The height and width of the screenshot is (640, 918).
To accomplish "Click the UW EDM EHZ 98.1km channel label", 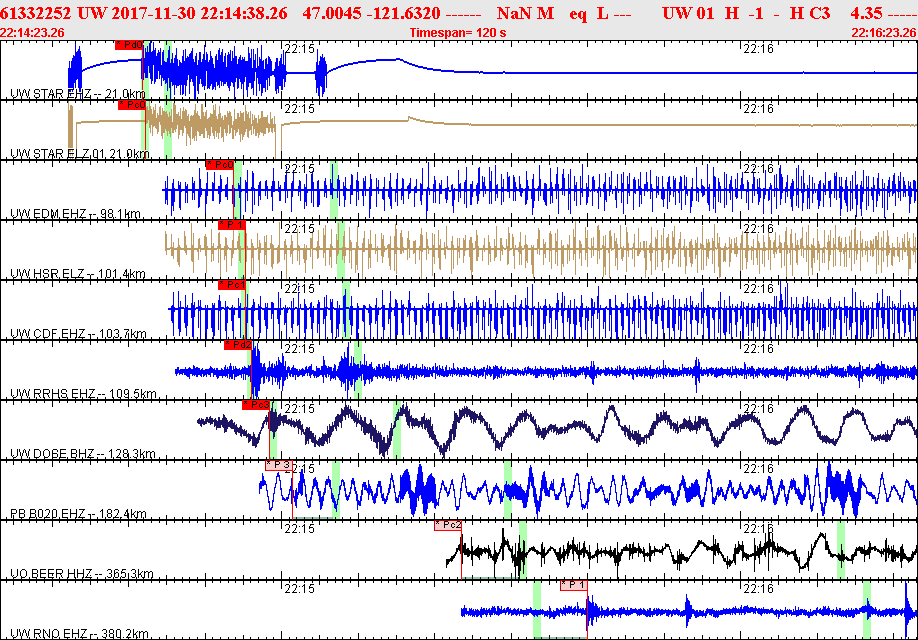I will (74, 214).
